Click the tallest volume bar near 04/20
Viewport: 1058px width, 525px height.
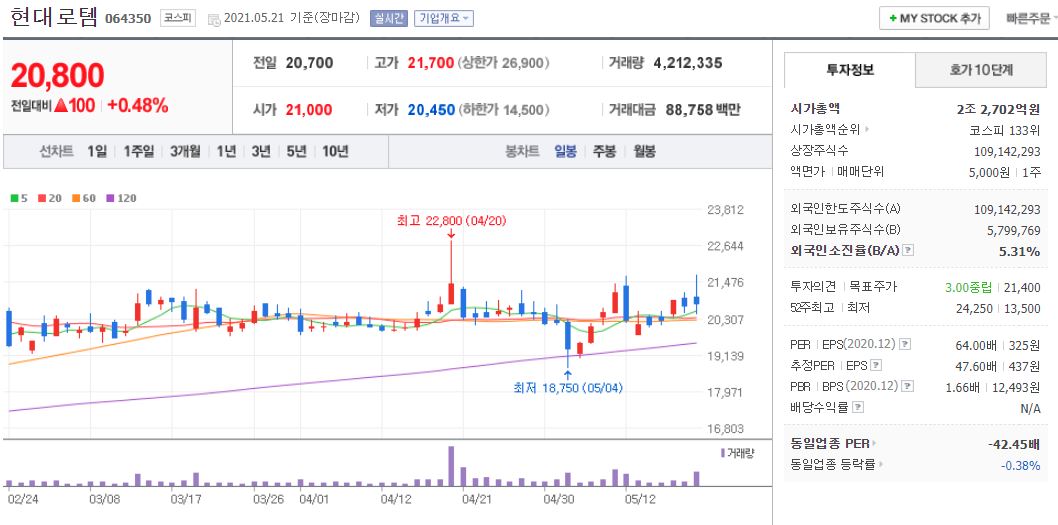[x=451, y=466]
